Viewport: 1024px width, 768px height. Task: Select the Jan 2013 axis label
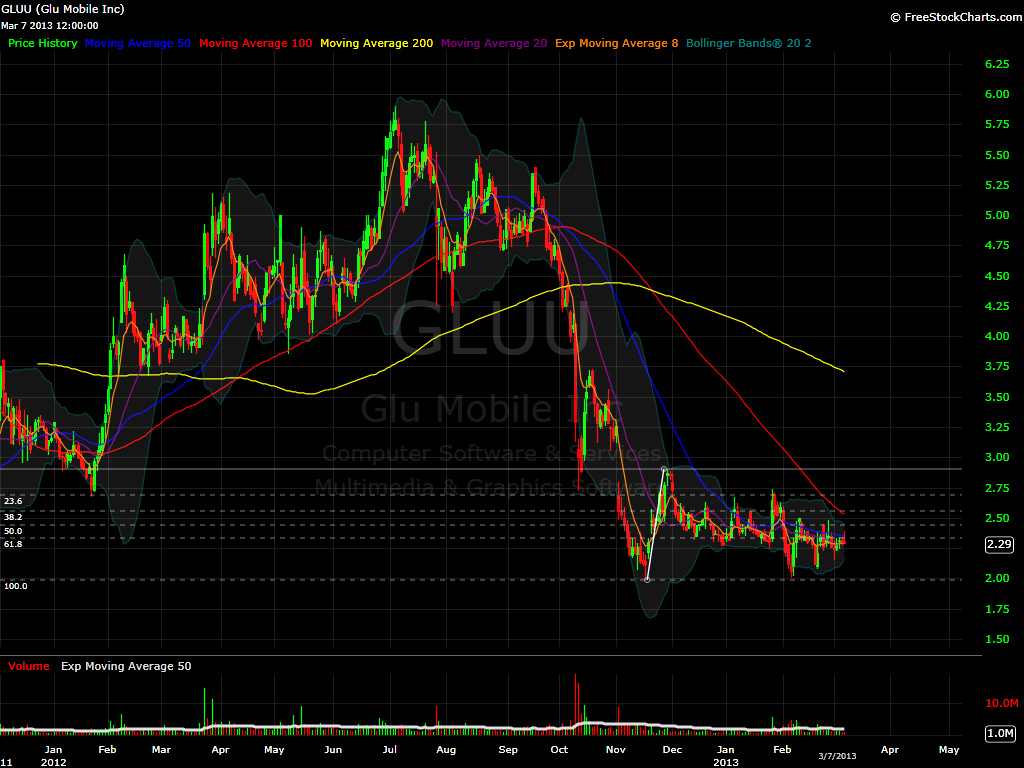coord(724,752)
